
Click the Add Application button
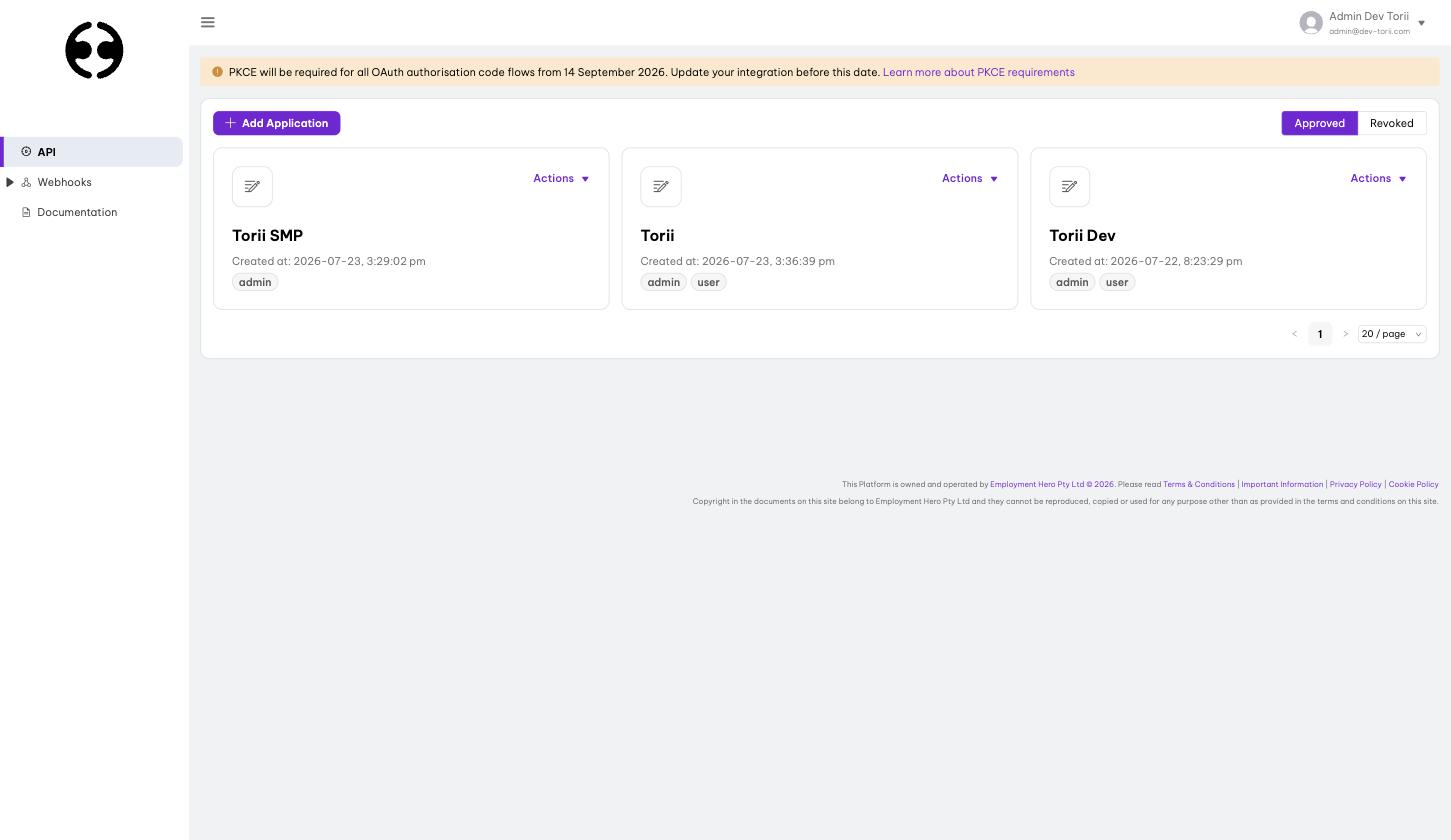277,123
